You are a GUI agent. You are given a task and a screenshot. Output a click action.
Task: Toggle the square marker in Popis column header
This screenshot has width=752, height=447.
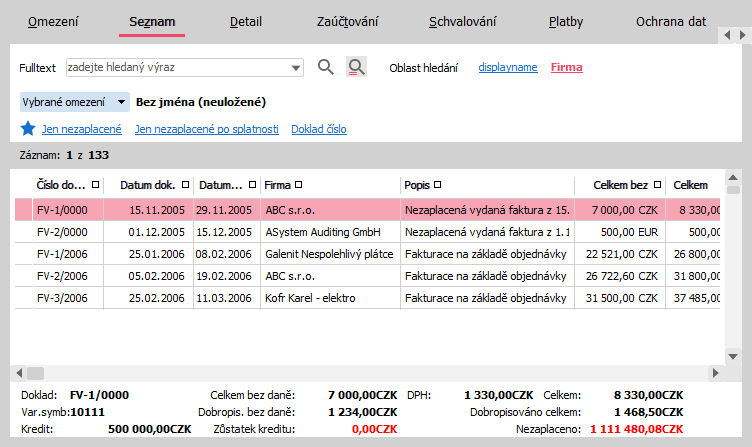(437, 185)
